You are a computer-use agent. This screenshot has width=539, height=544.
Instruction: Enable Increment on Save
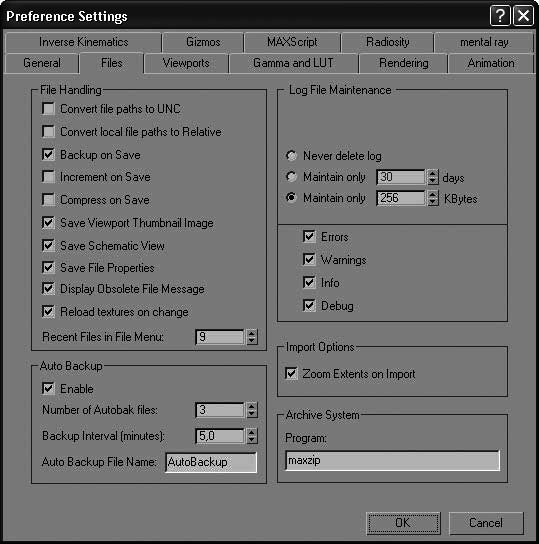[x=48, y=177]
